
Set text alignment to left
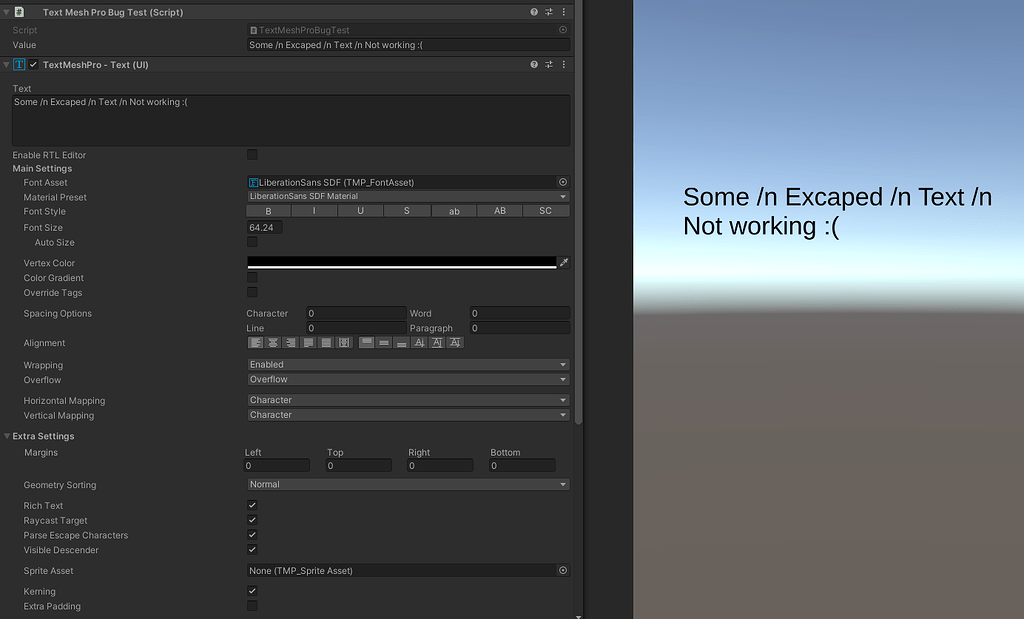coord(255,342)
